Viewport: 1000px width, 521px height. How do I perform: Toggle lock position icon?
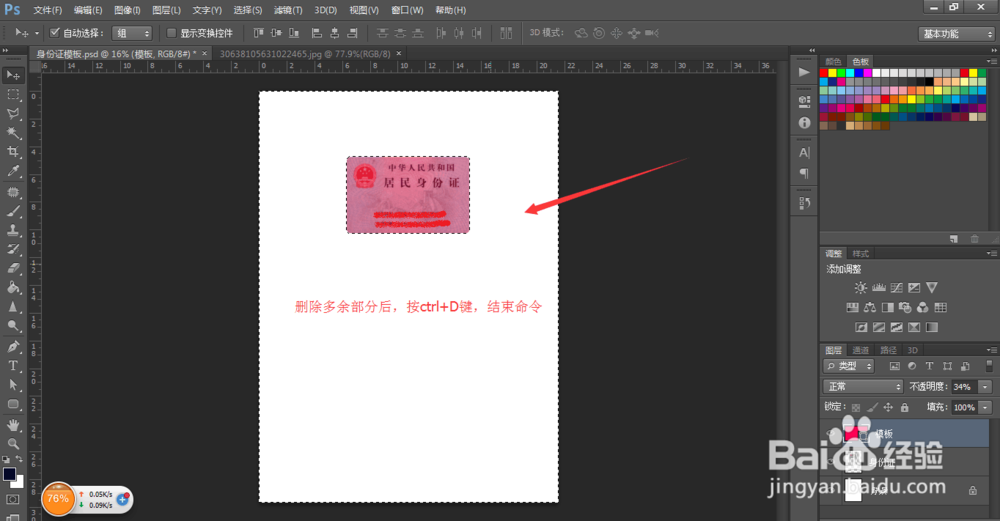(888, 407)
